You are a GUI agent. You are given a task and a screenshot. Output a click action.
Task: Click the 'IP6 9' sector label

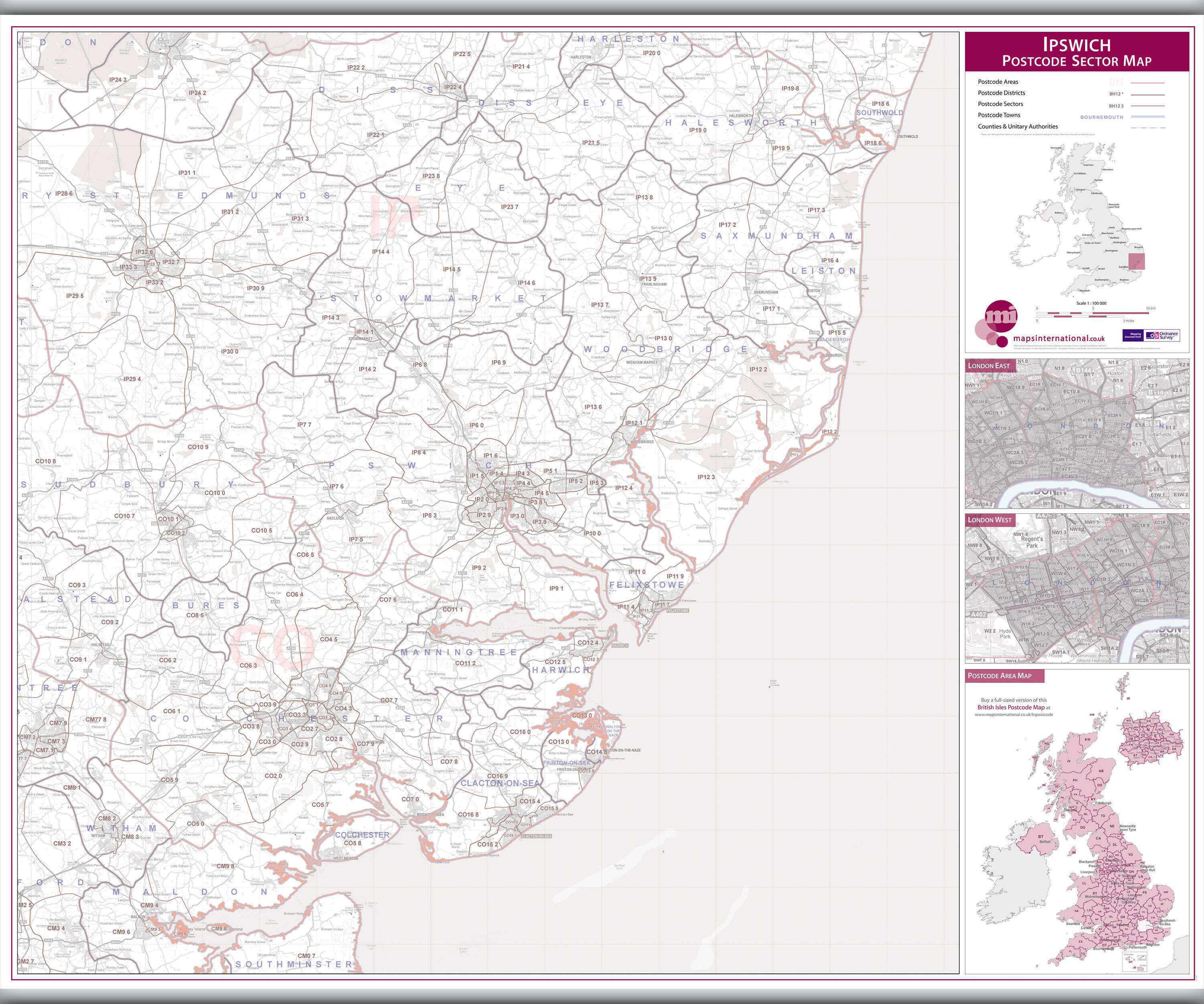coord(498,362)
